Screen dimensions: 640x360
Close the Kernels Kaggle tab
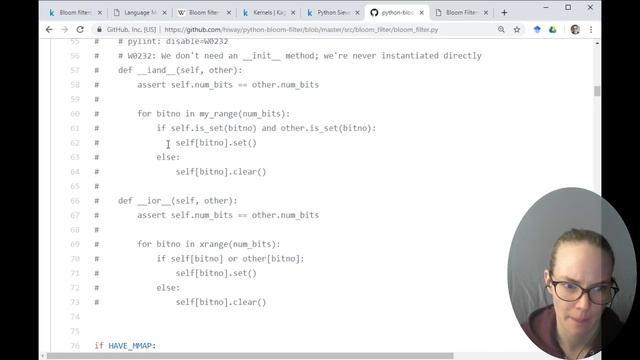point(293,13)
